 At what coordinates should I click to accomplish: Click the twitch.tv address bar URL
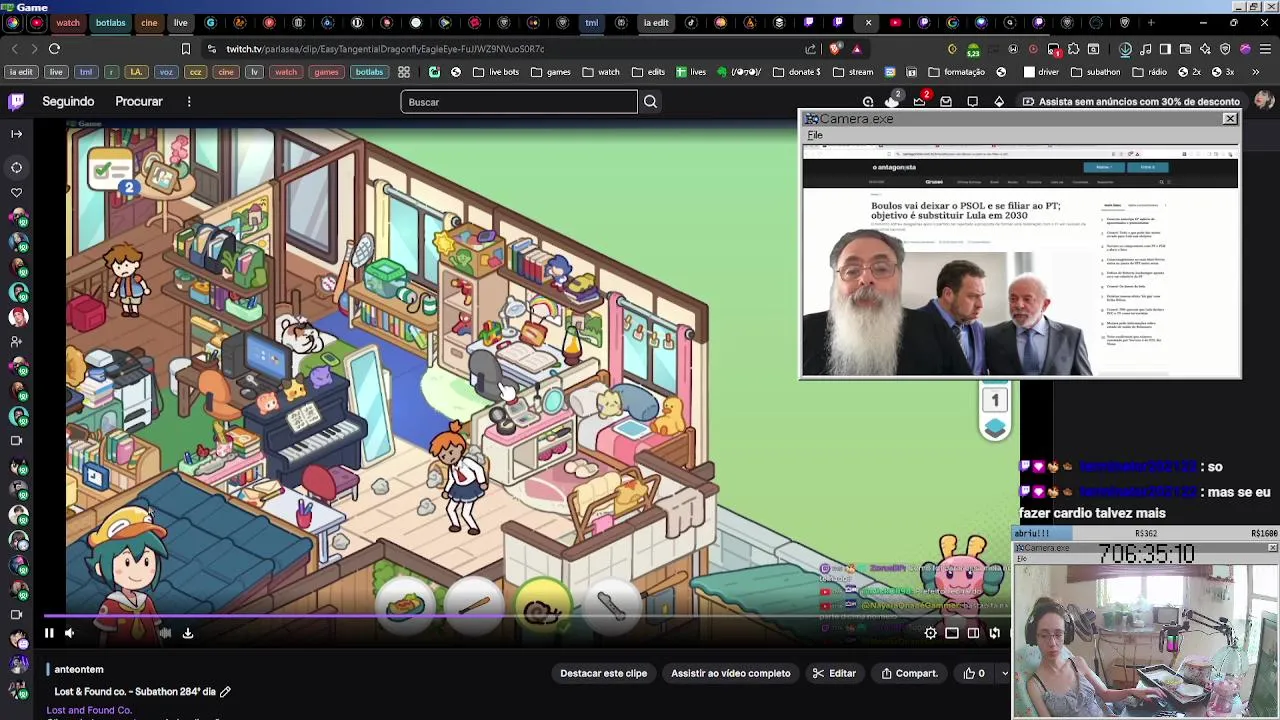385,48
